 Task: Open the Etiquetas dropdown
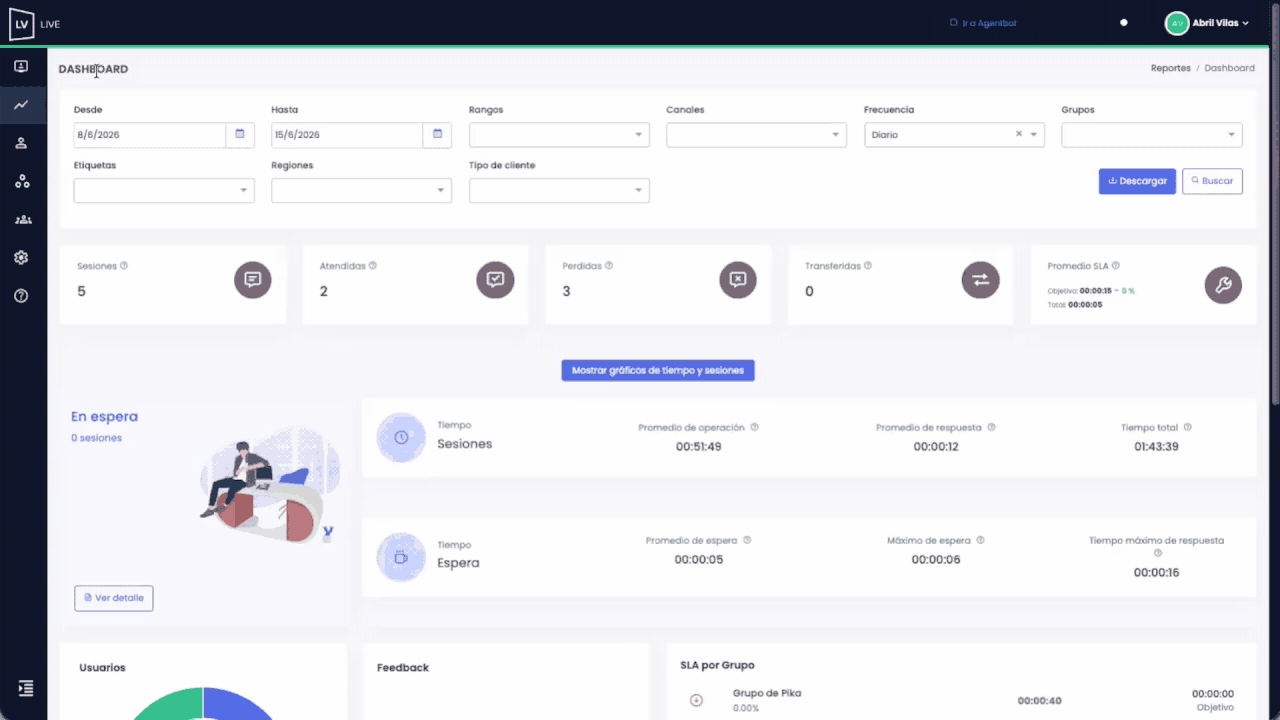(164, 190)
